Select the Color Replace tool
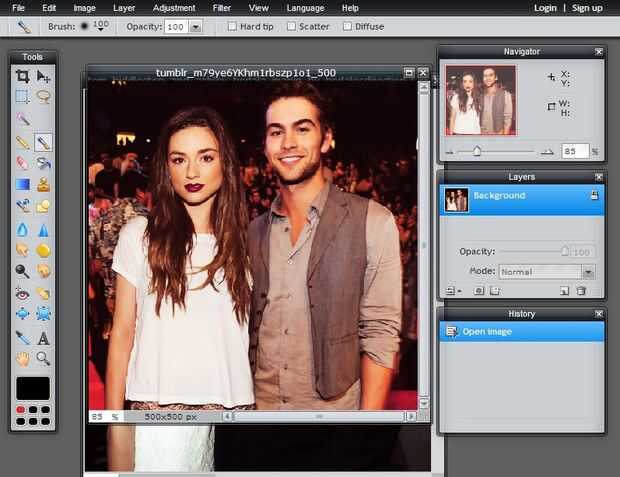This screenshot has height=477, width=620. point(22,206)
